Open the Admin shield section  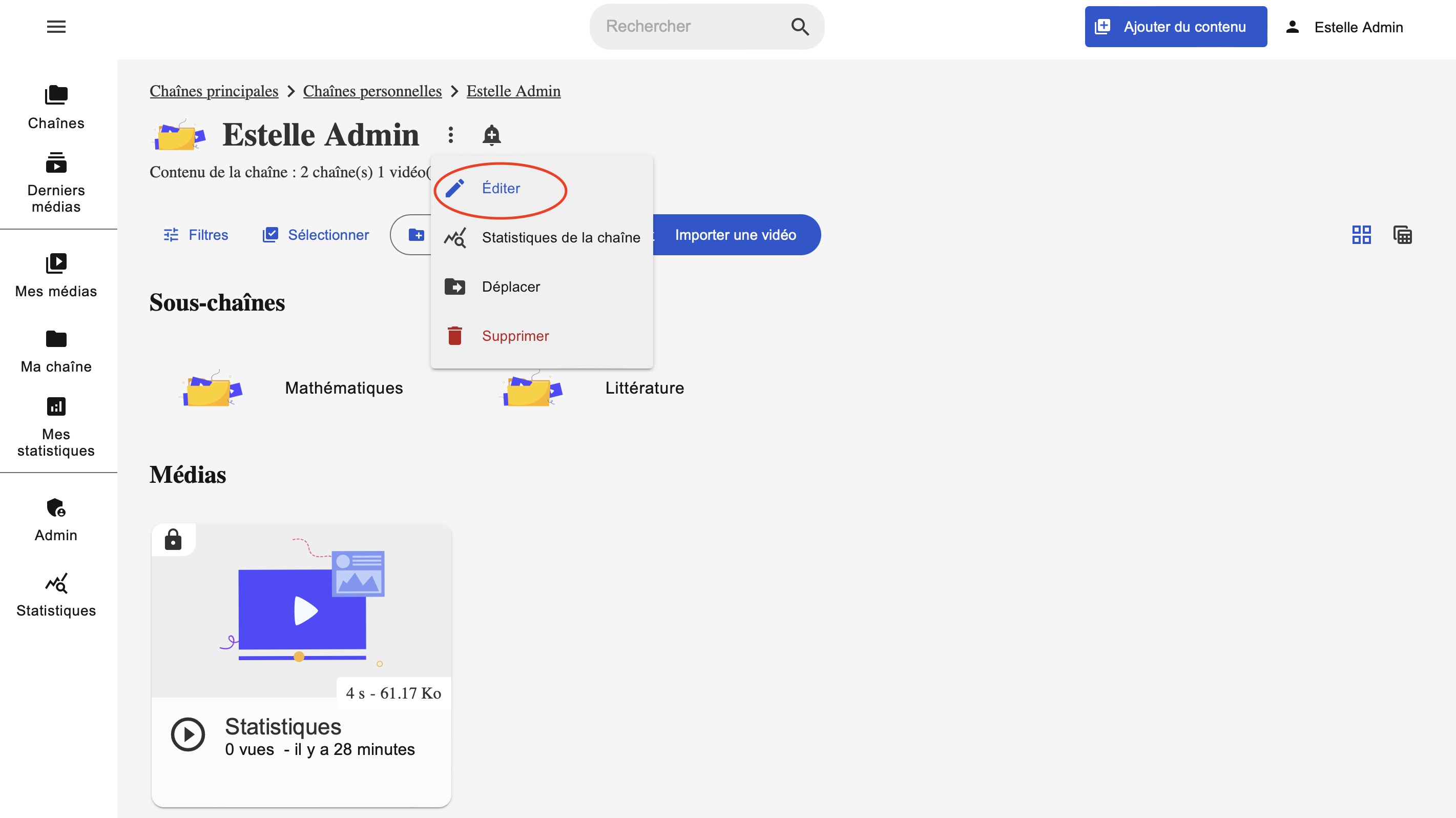(56, 520)
